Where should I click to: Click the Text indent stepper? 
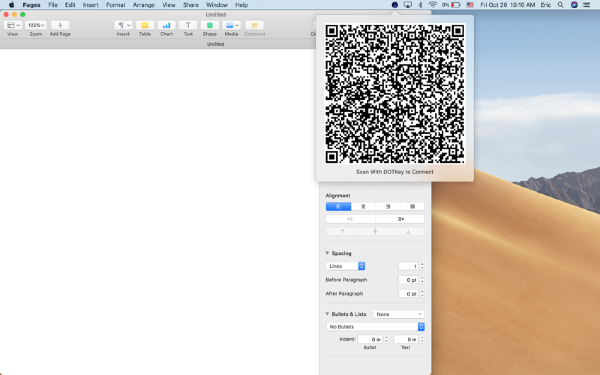[422, 339]
